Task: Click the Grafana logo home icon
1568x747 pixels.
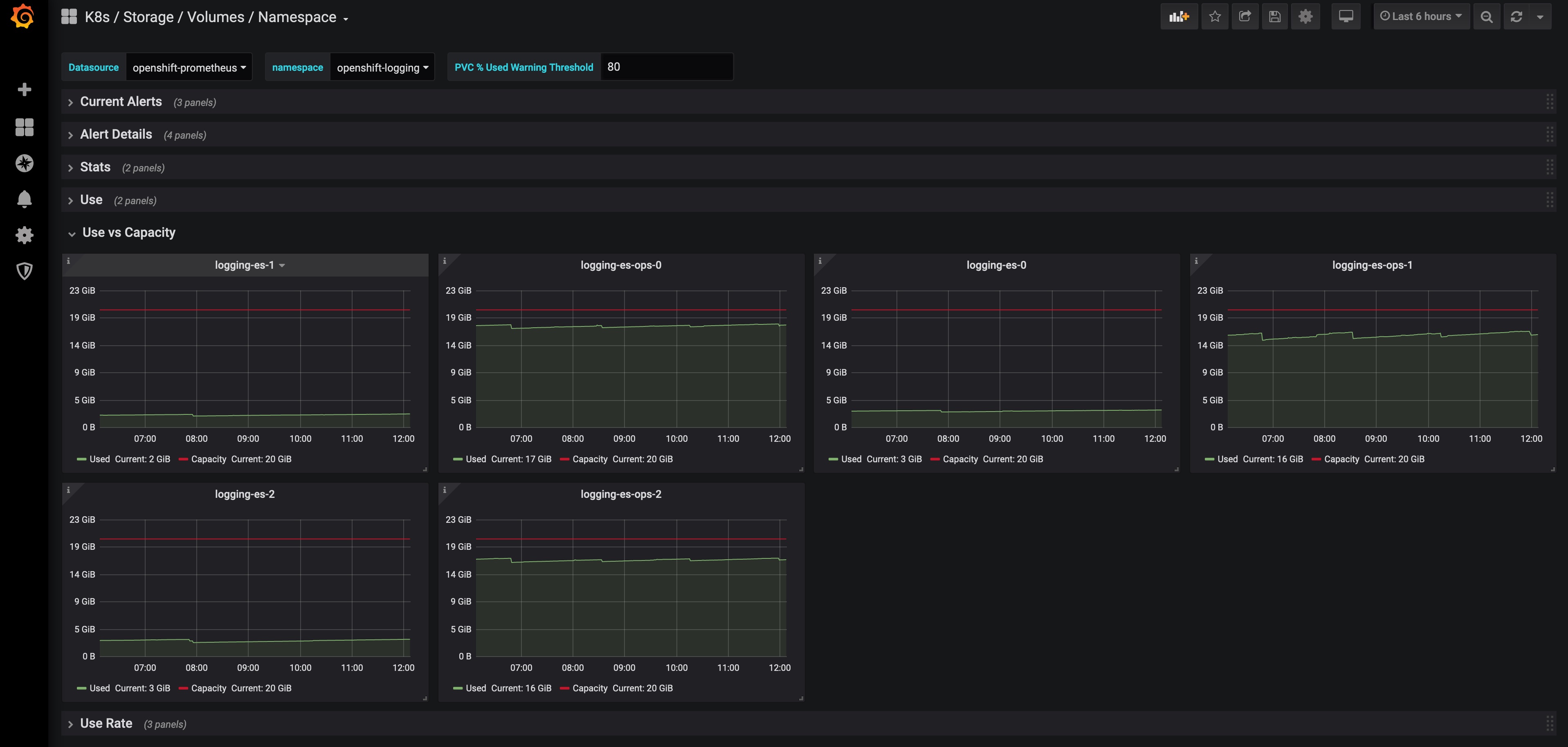Action: click(23, 16)
